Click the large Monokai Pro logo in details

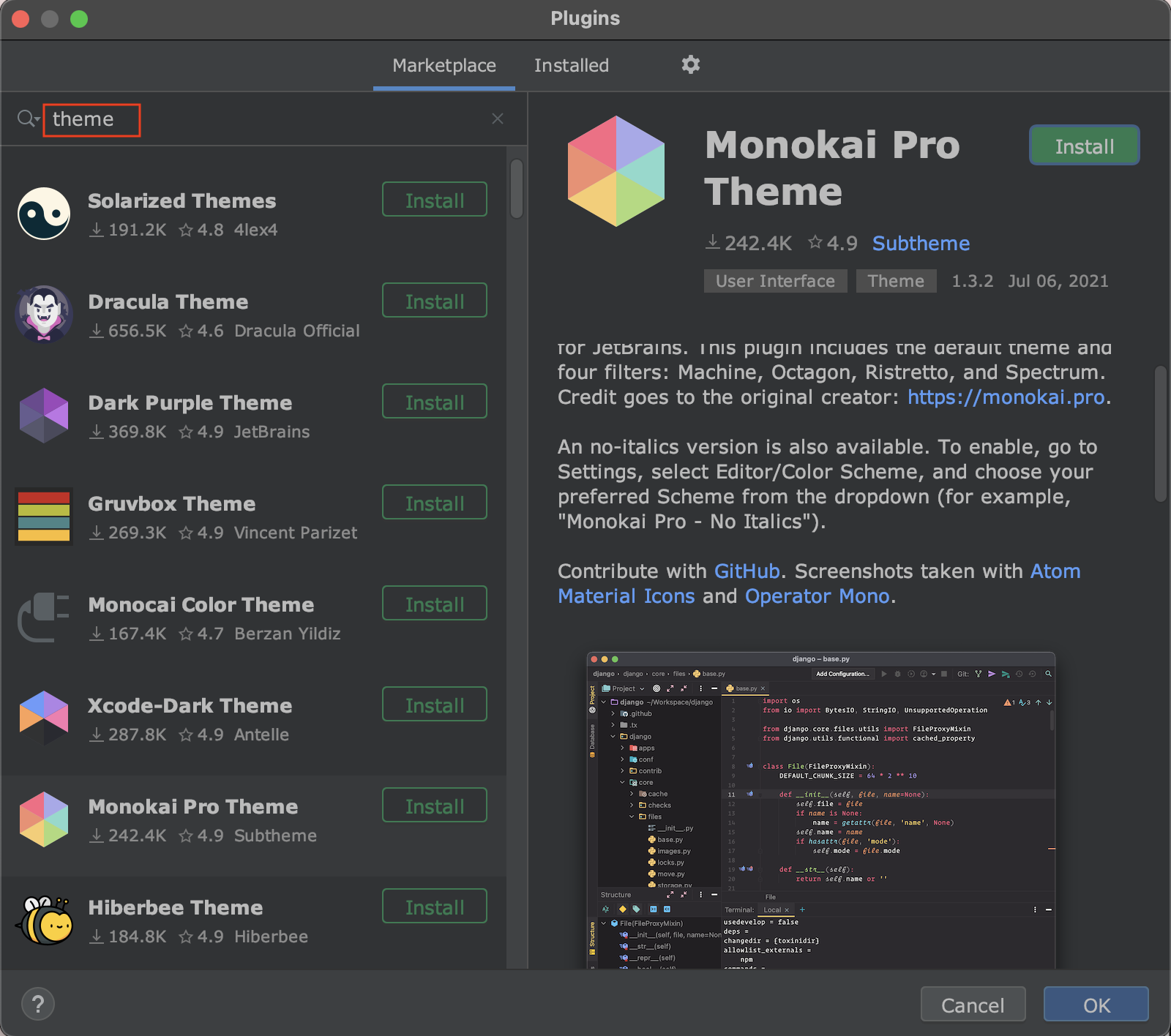click(616, 171)
